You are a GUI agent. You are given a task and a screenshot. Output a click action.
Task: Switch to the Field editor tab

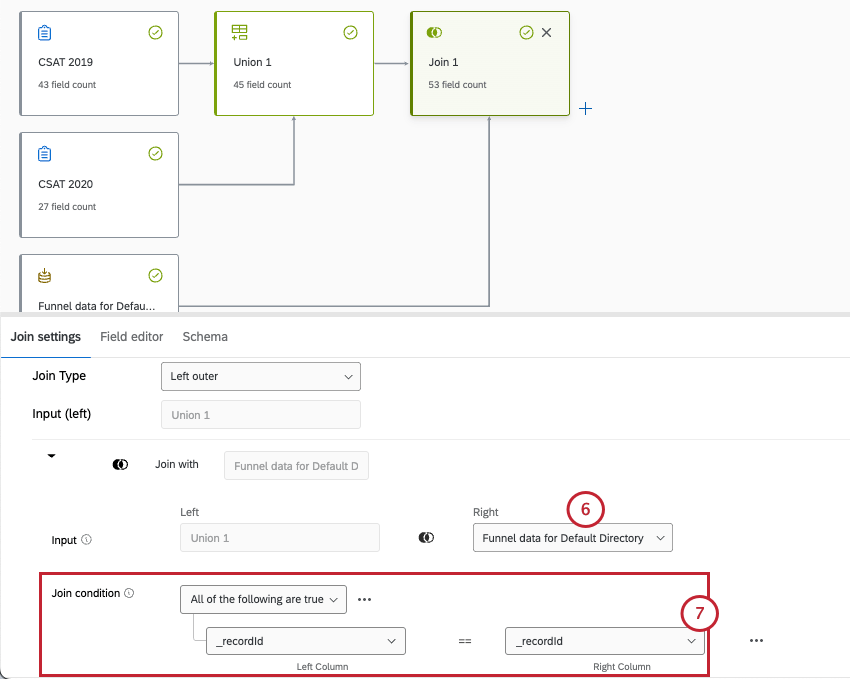tap(131, 337)
